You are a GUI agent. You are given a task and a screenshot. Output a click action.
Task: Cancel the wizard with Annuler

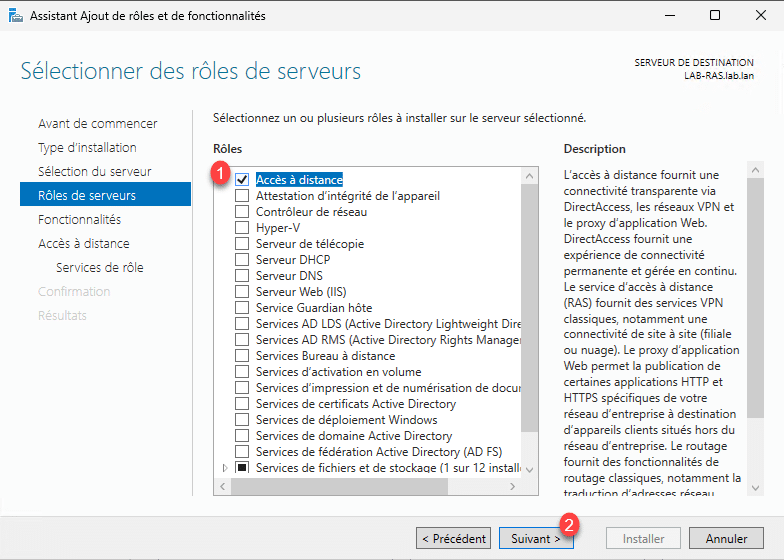click(x=726, y=539)
